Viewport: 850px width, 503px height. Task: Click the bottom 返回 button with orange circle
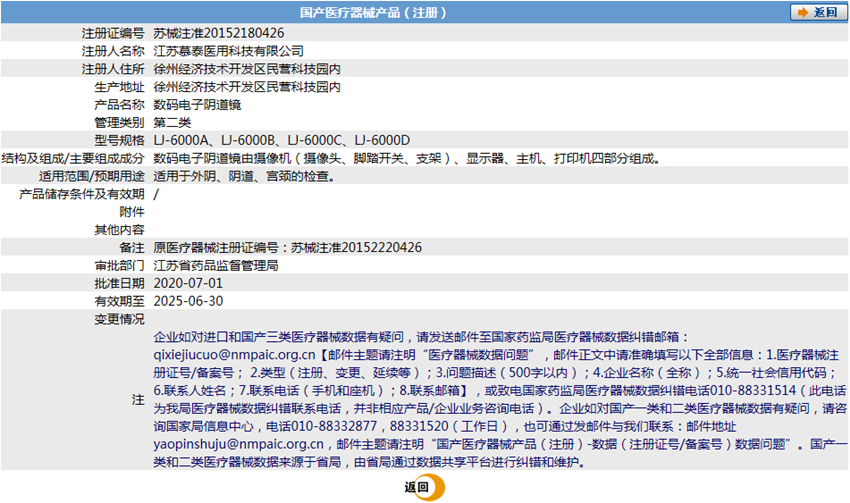point(424,487)
